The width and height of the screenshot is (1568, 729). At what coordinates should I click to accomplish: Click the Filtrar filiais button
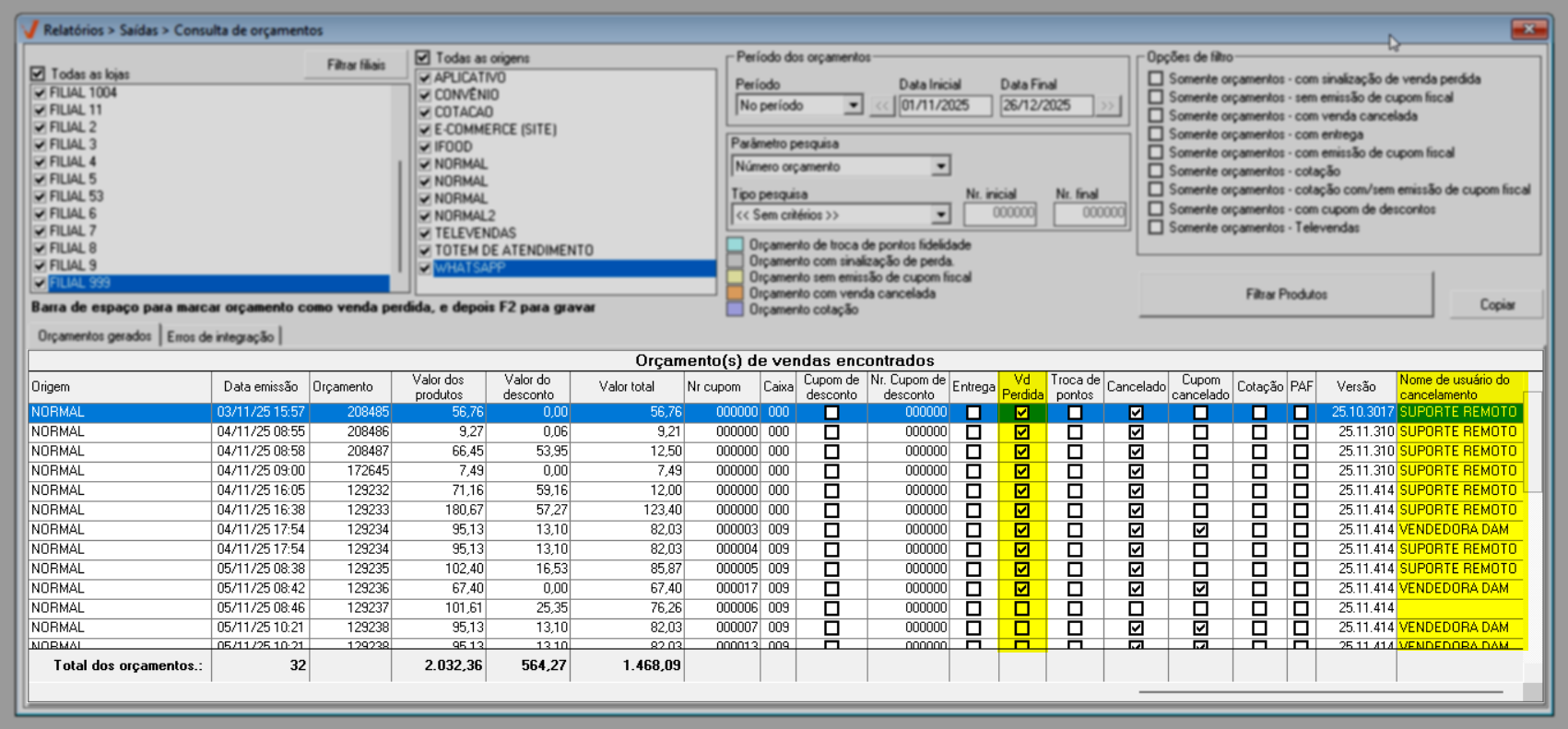pyautogui.click(x=356, y=65)
